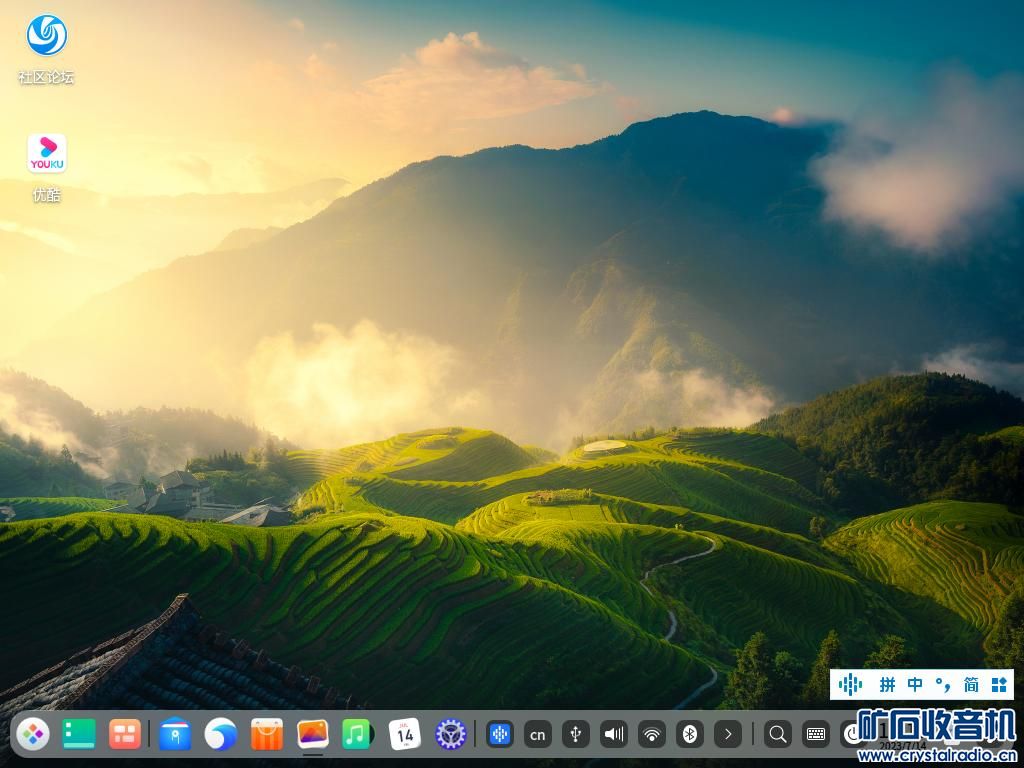Open the volume control in tray
This screenshot has width=1024, height=768.
(x=614, y=735)
